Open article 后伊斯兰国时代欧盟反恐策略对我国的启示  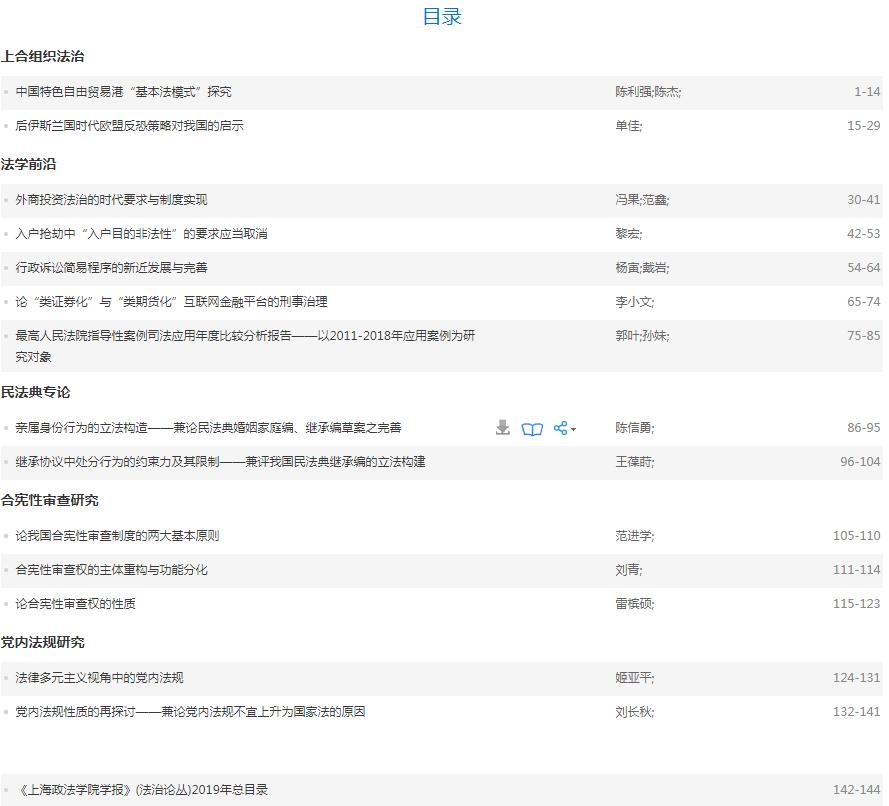129,126
